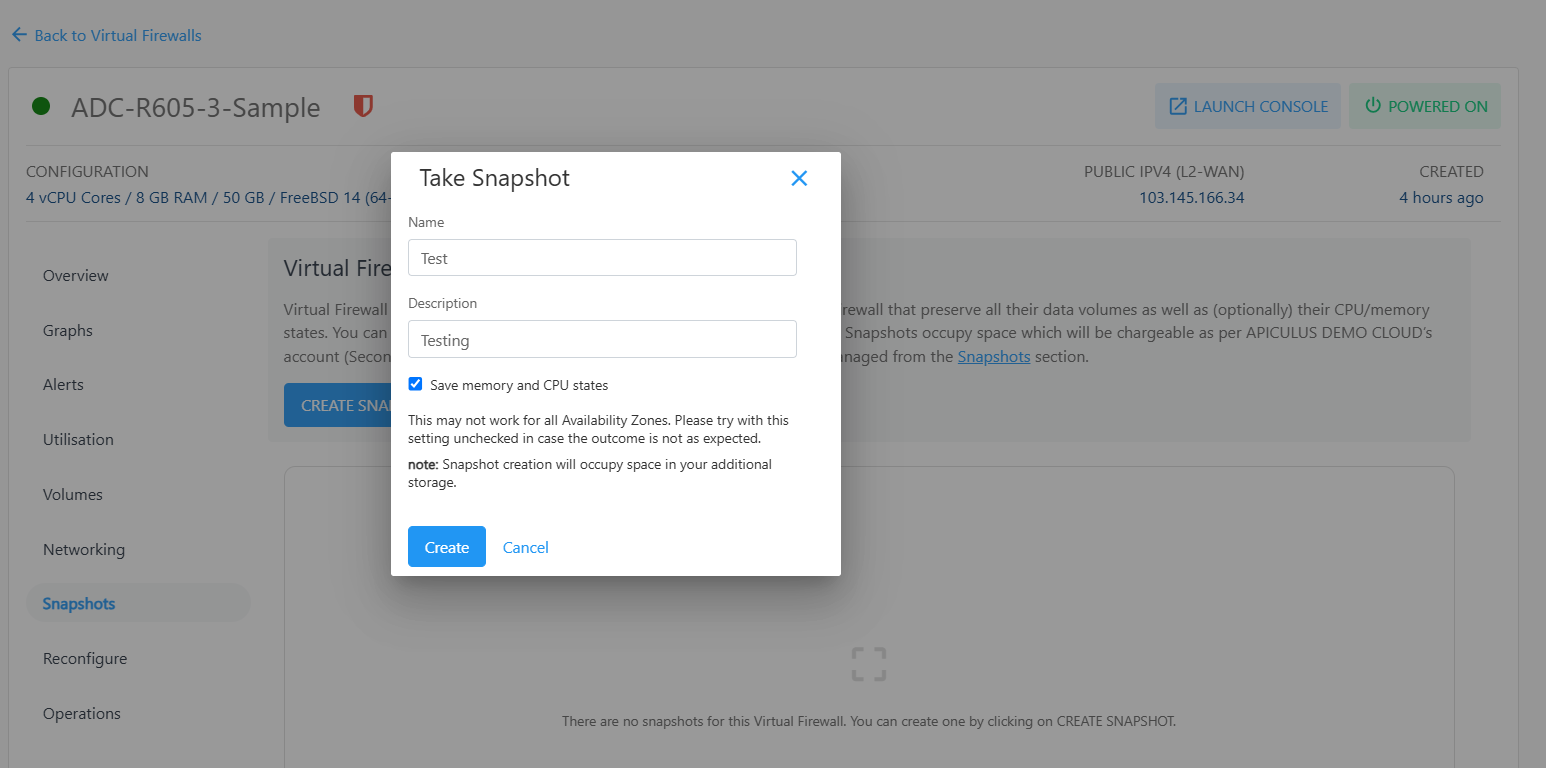Viewport: 1546px width, 768px height.
Task: Switch to the Volumes section
Action: (72, 494)
